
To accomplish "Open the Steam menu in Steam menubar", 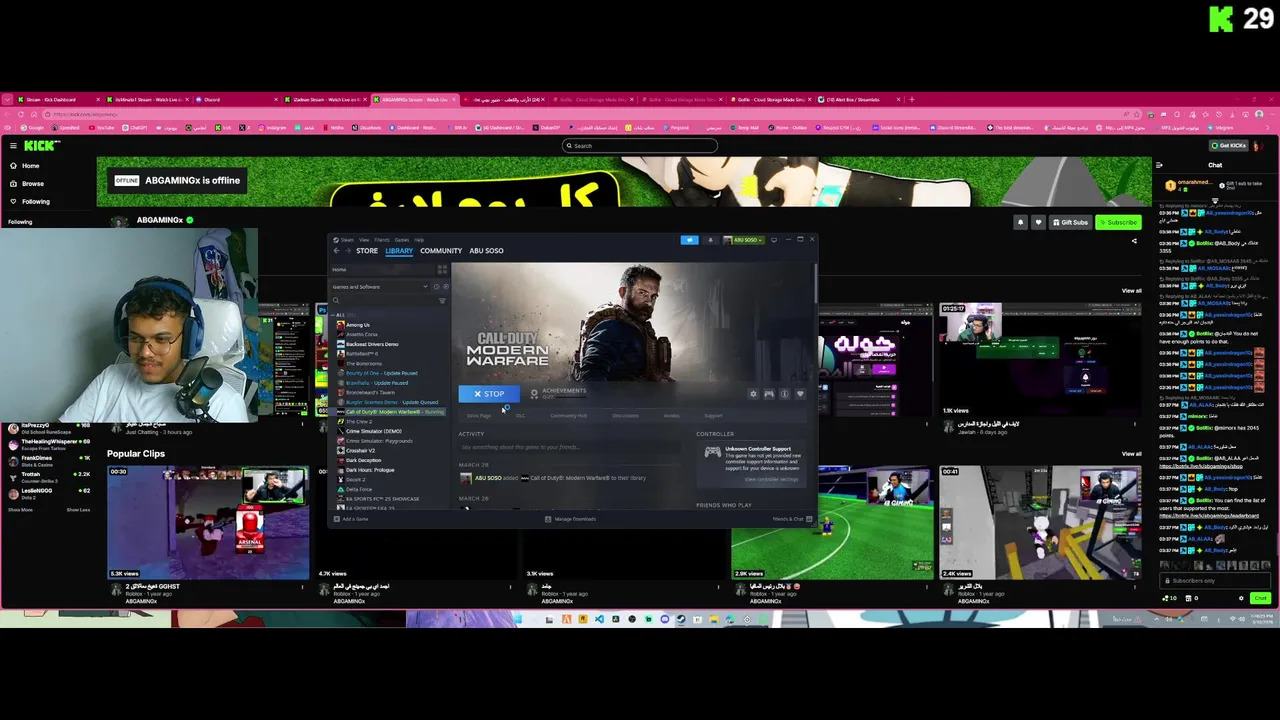I will click(x=346, y=240).
